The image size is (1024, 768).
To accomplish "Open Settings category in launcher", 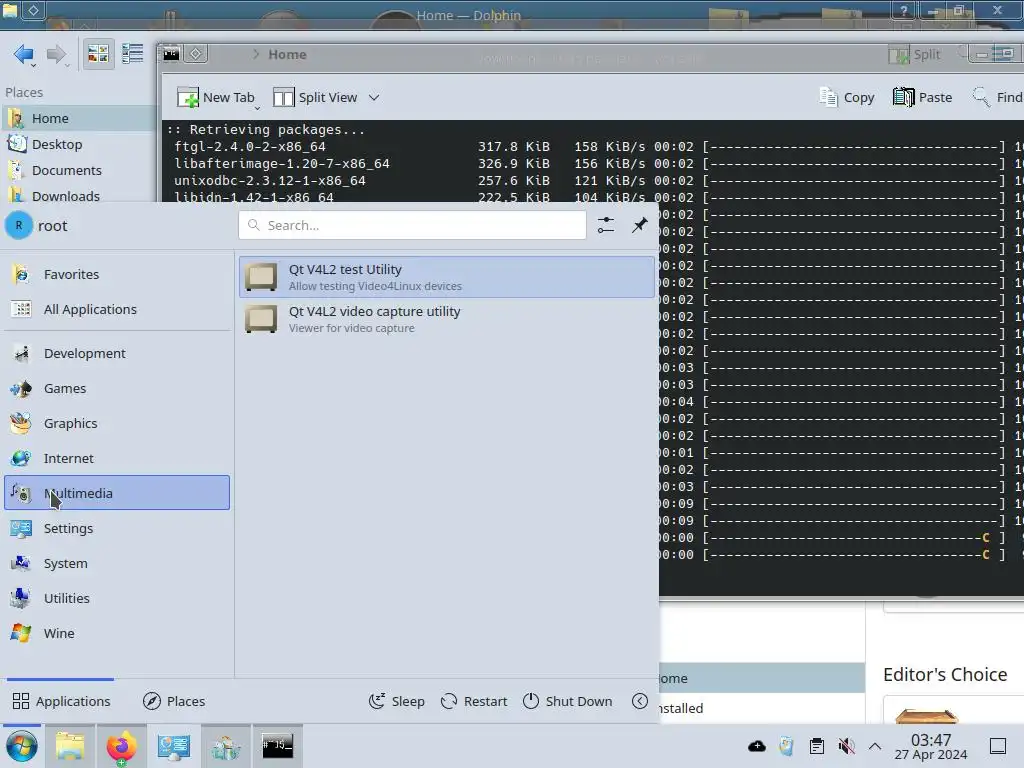I will 117,528.
